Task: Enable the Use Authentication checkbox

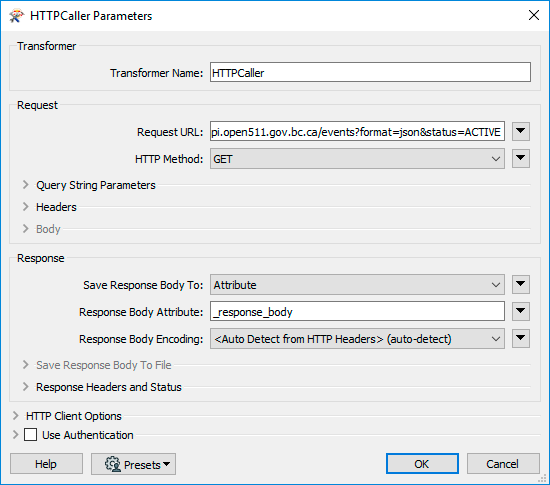Action: click(x=31, y=435)
